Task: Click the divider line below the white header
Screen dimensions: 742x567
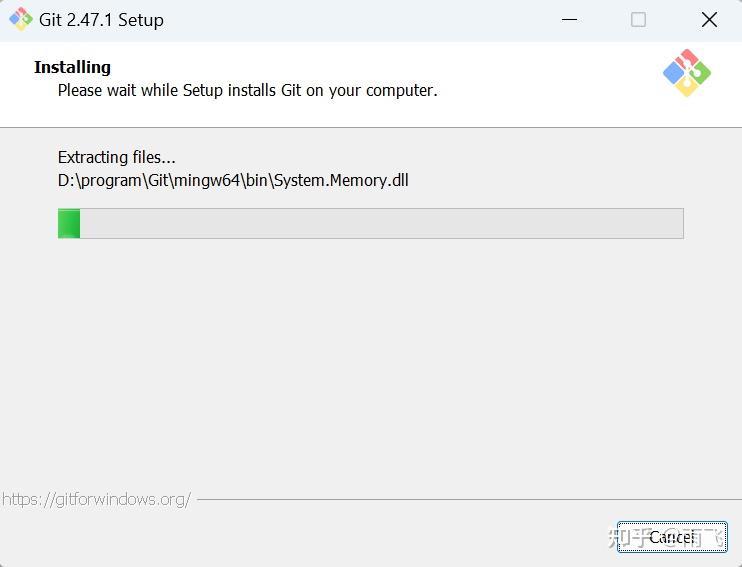Action: click(370, 127)
